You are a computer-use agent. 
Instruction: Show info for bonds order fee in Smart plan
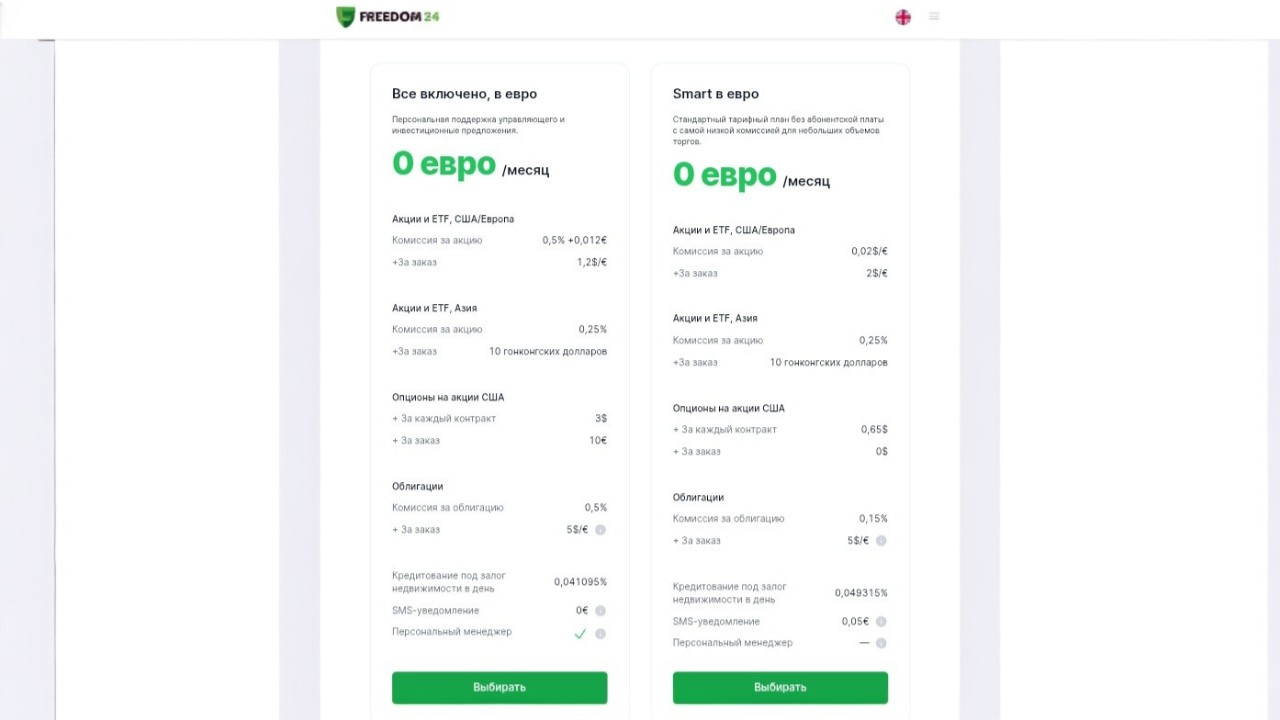tap(881, 541)
